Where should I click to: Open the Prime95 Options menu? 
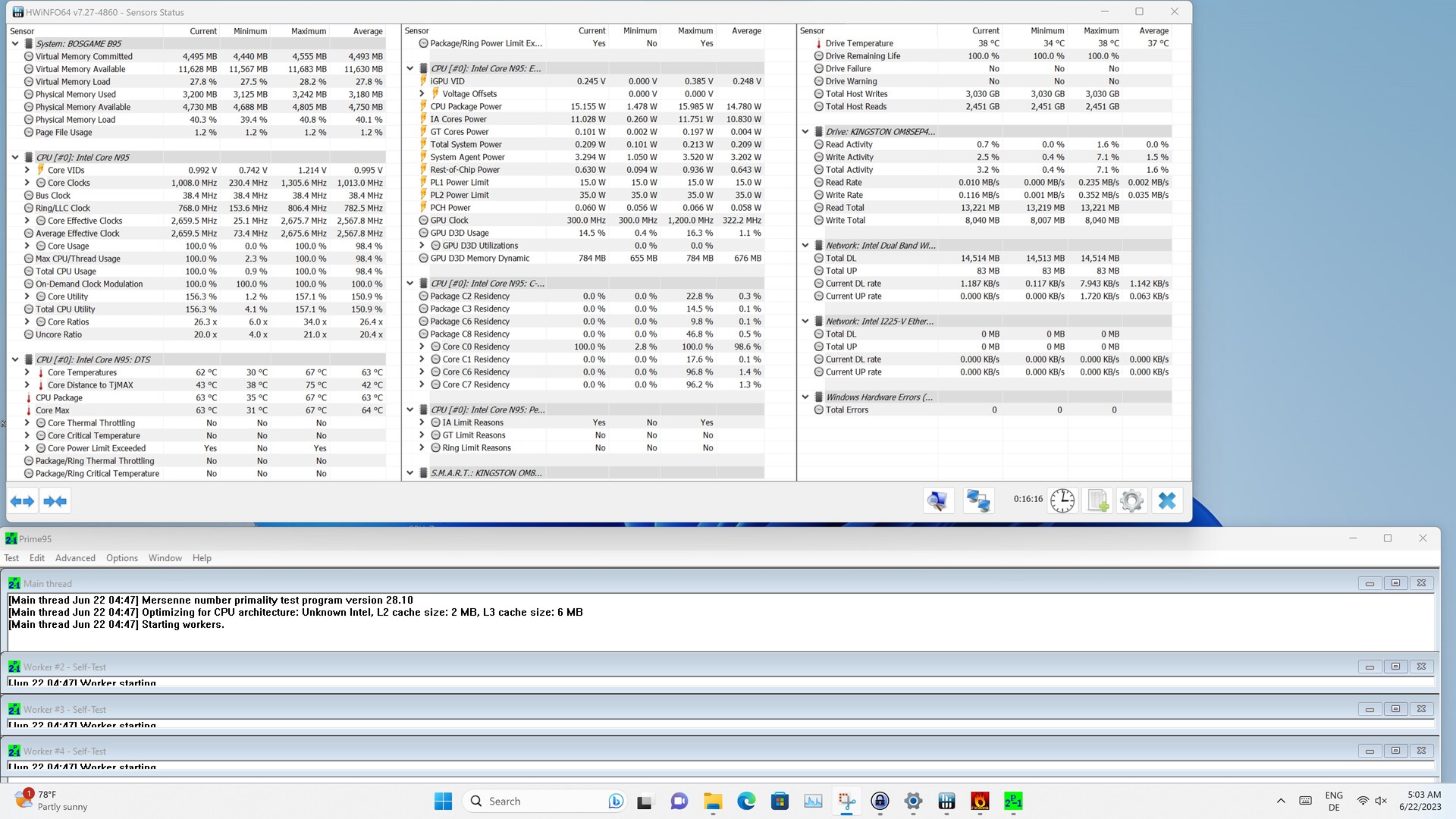coord(122,558)
